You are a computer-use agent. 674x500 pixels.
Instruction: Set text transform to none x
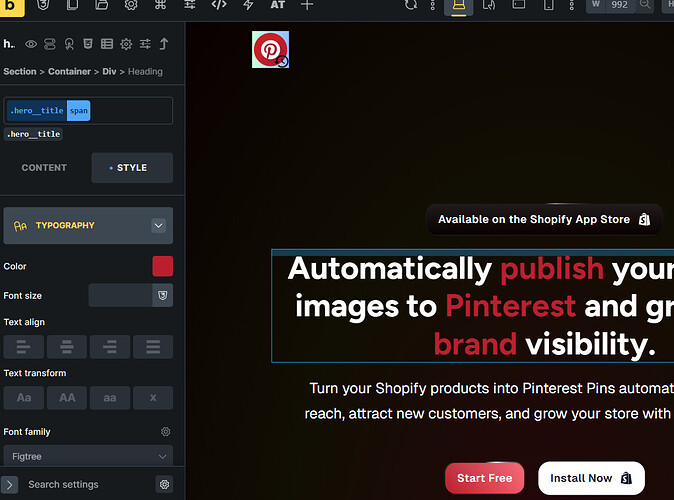(153, 398)
